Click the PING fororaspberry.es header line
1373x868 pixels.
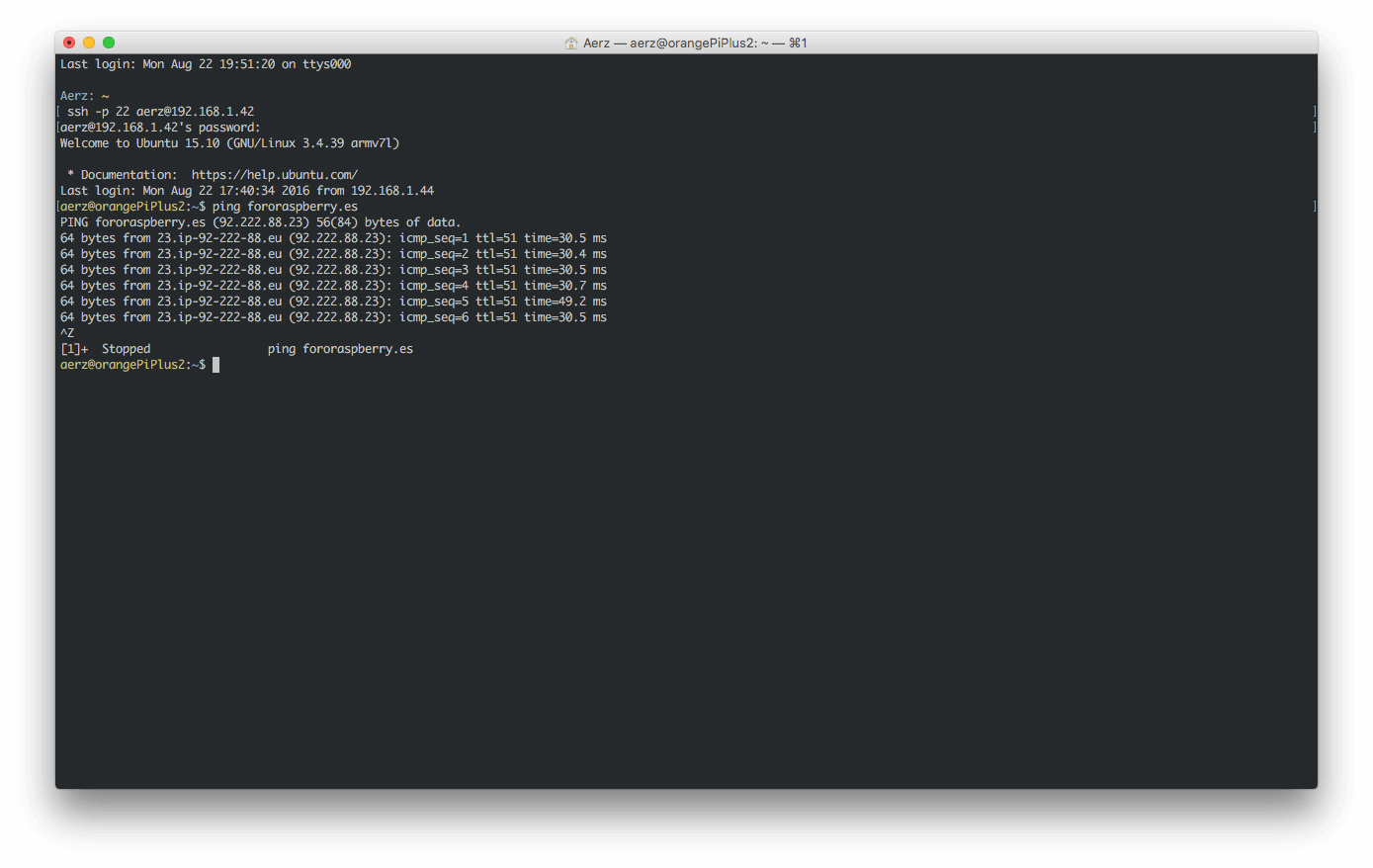(260, 222)
